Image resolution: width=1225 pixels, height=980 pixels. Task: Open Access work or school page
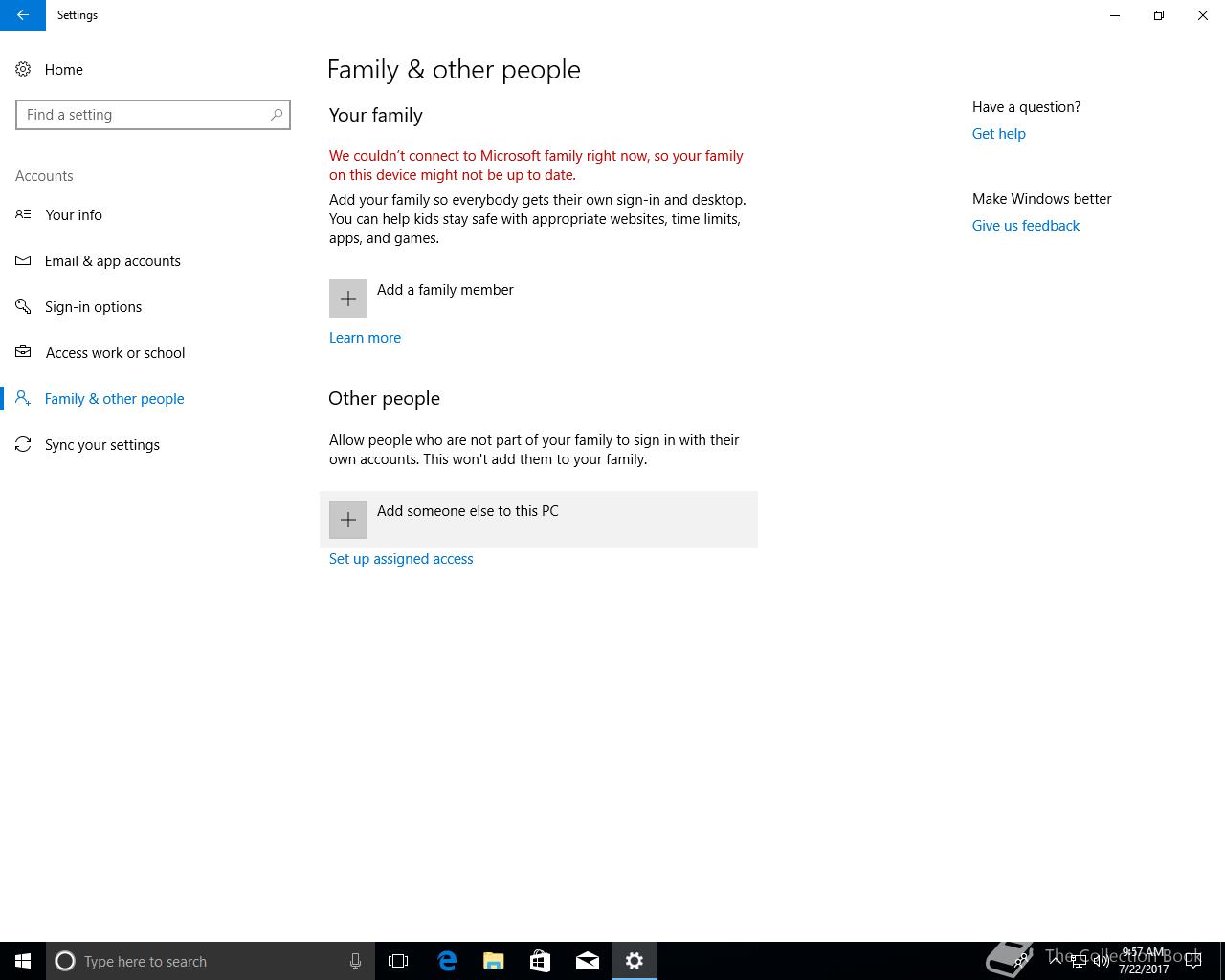click(115, 352)
